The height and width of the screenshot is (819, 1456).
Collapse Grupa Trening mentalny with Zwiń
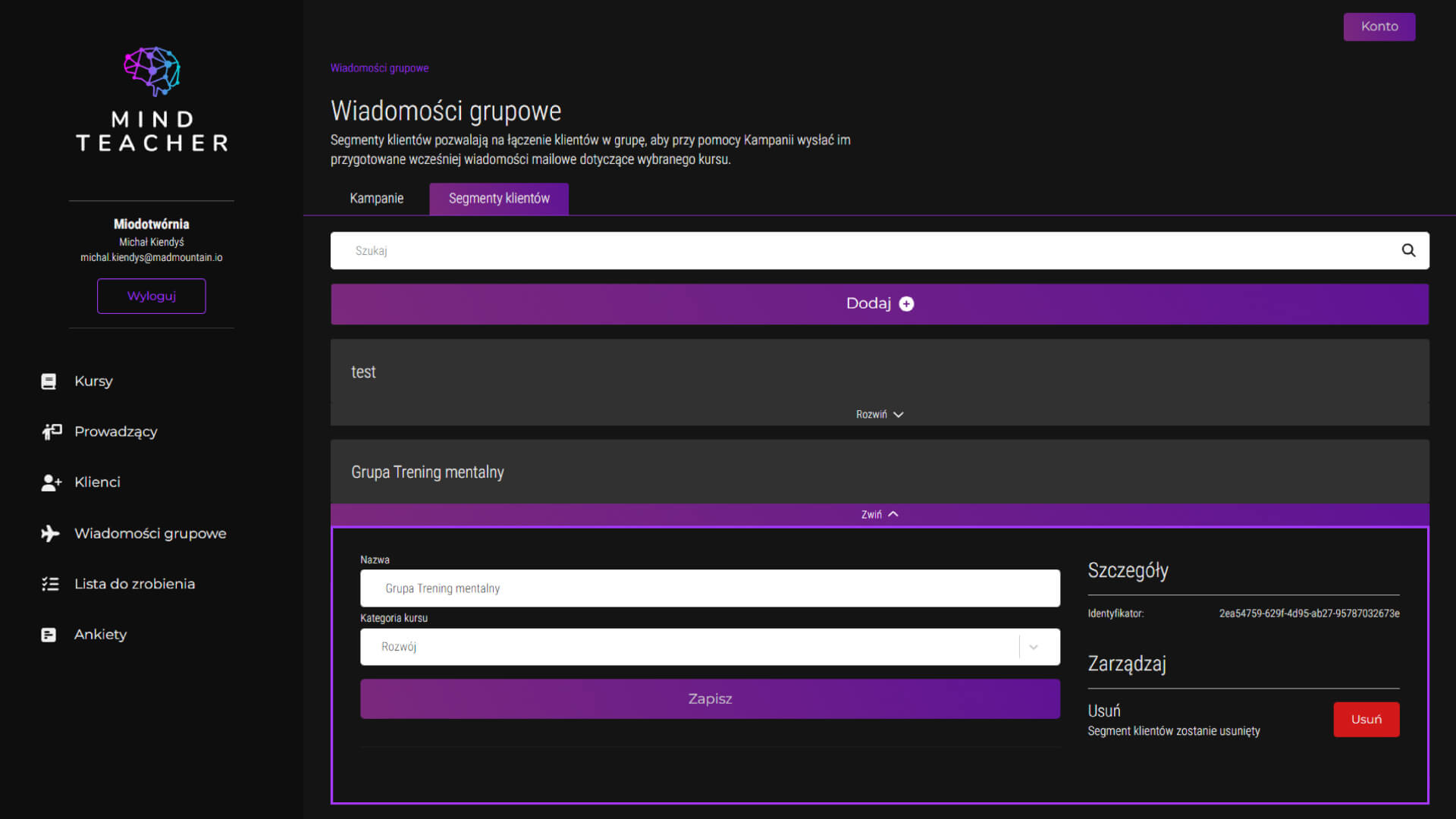(x=879, y=514)
